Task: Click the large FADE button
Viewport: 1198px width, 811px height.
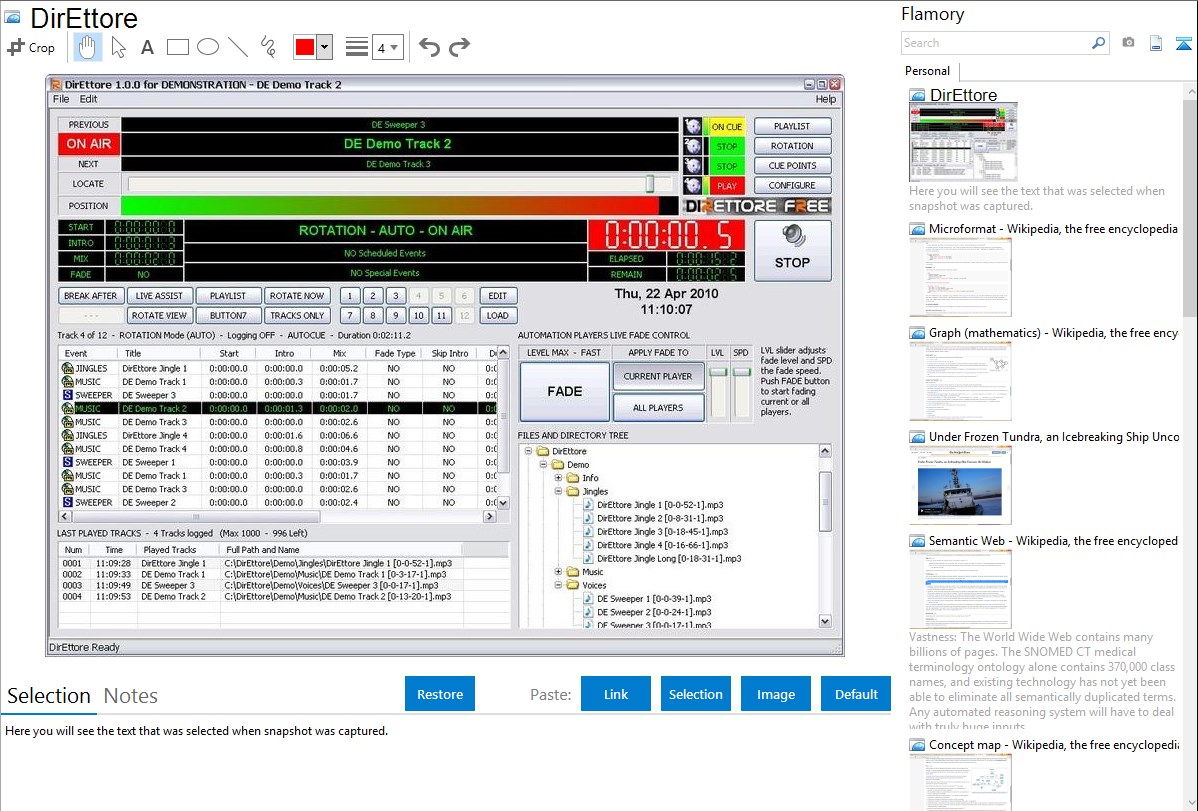Action: 565,391
